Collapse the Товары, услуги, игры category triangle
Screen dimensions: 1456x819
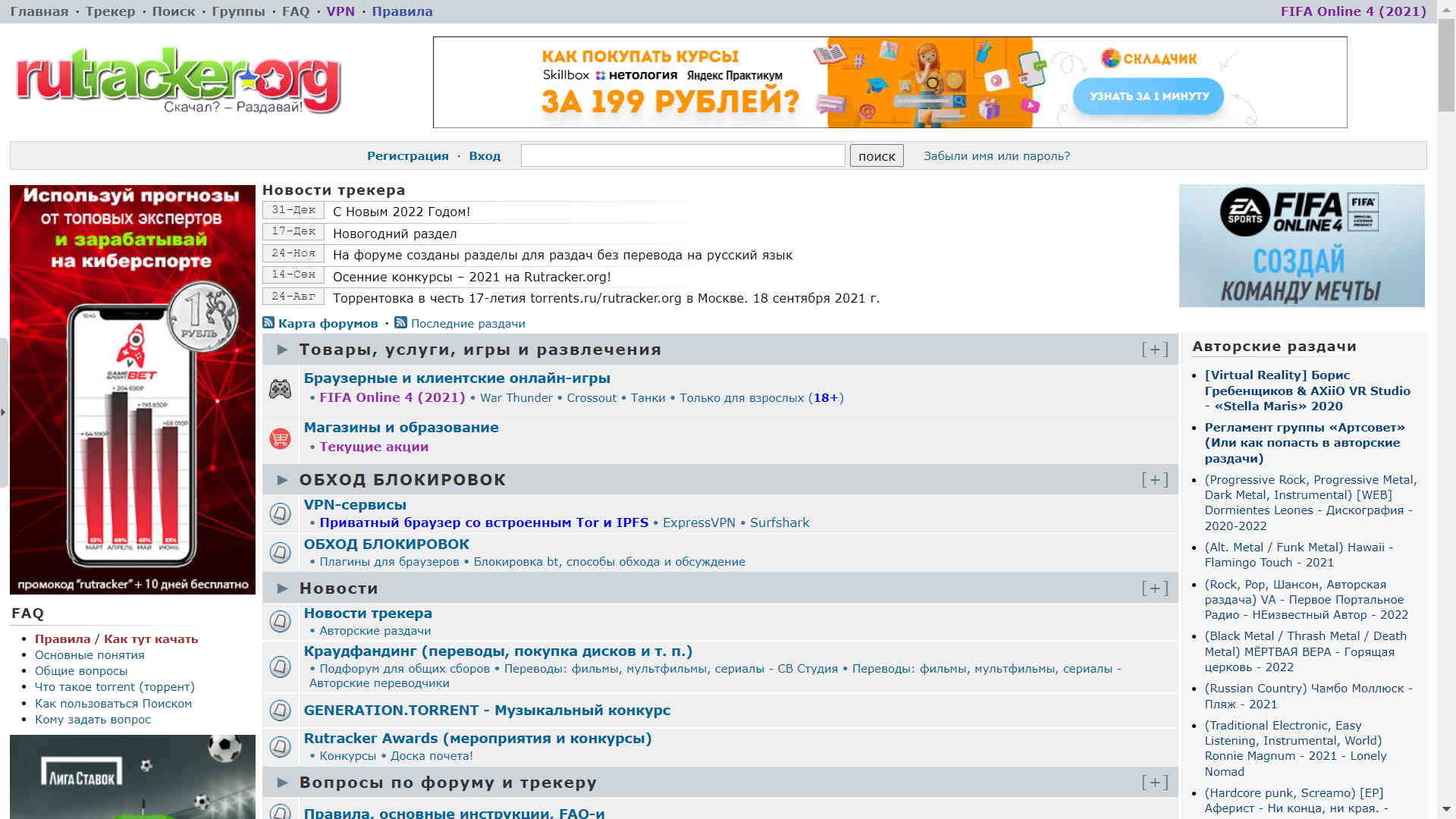coord(283,350)
